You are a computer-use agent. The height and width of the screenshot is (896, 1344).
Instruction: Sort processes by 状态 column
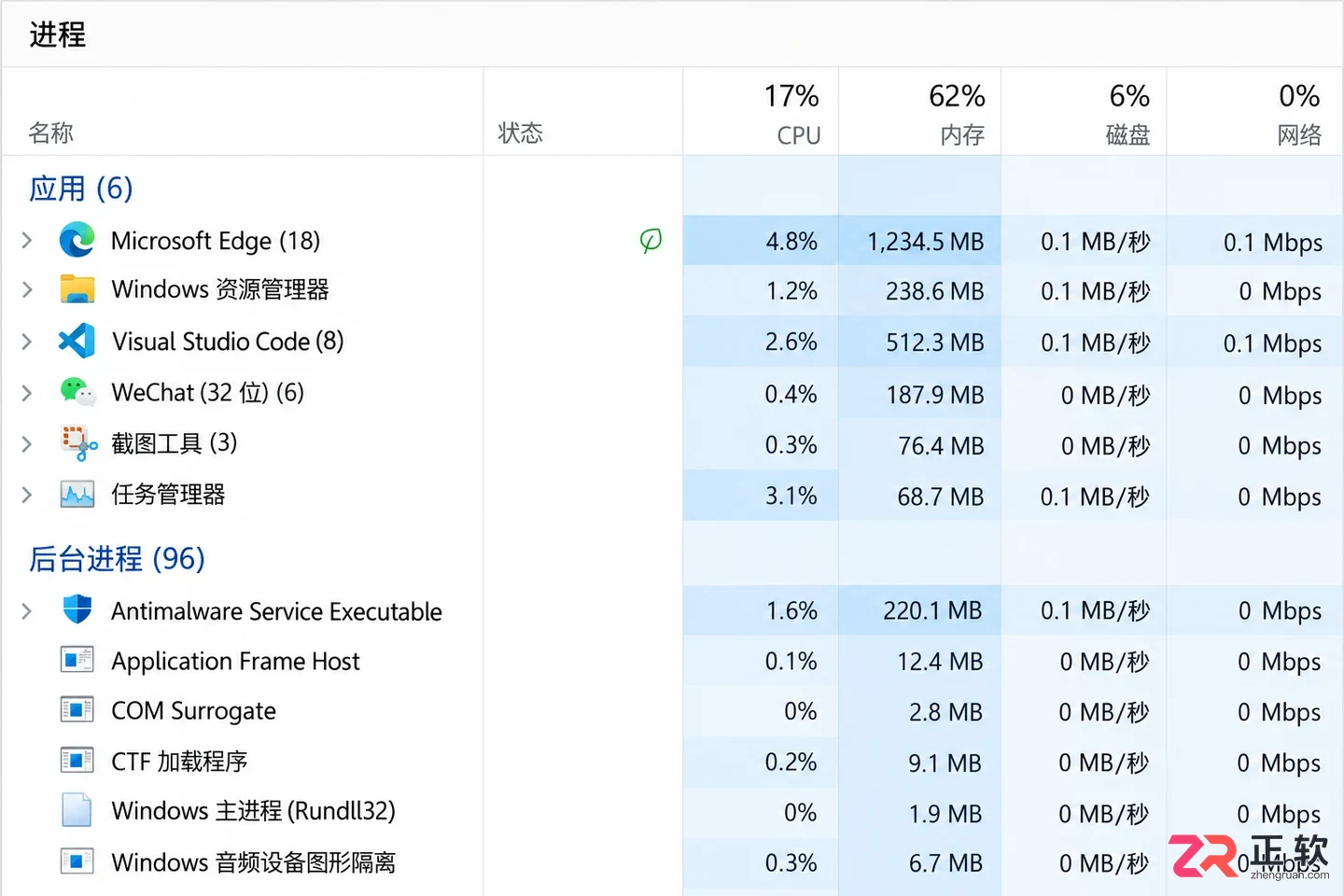(x=520, y=133)
